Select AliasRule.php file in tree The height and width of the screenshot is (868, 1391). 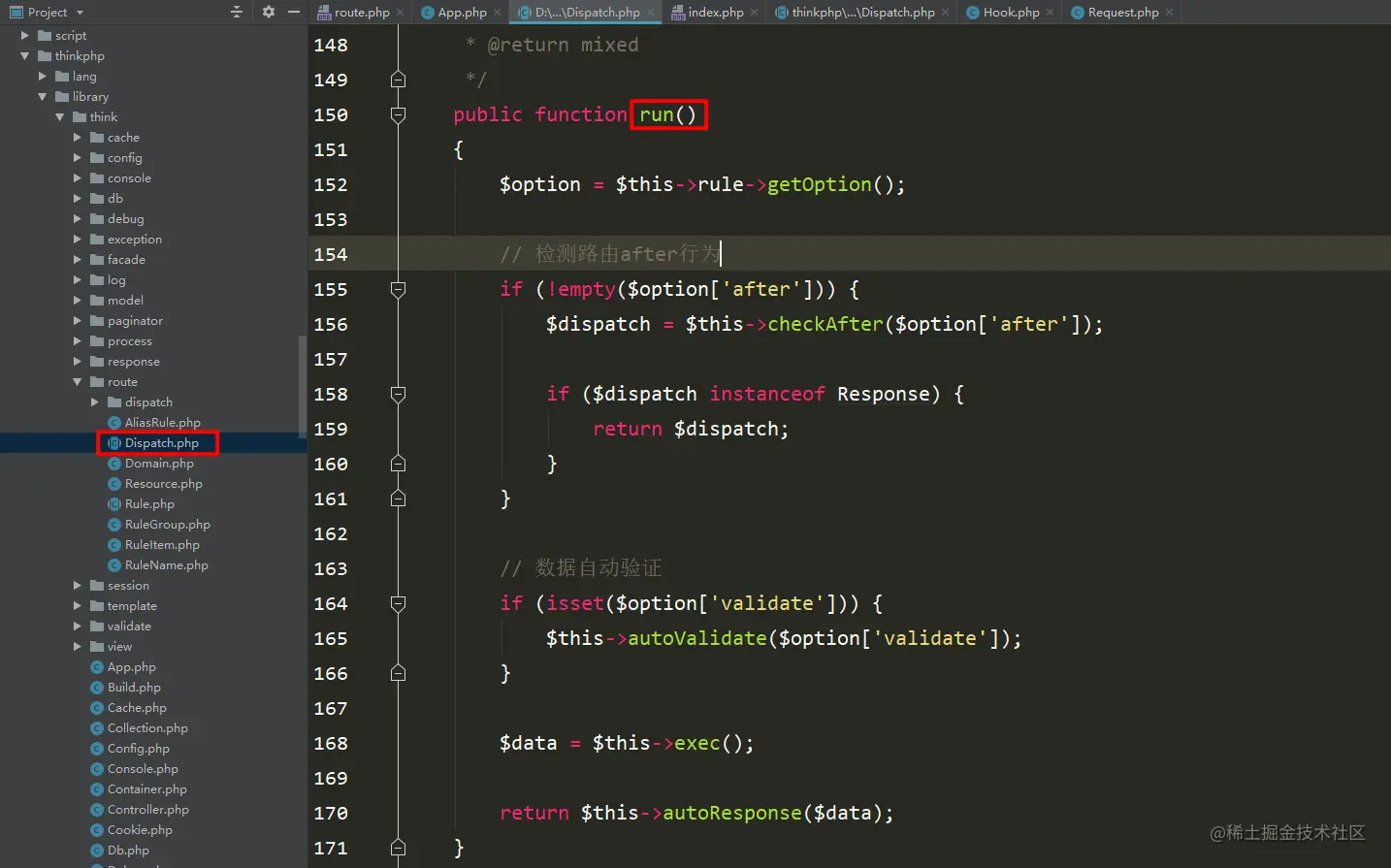pos(154,423)
